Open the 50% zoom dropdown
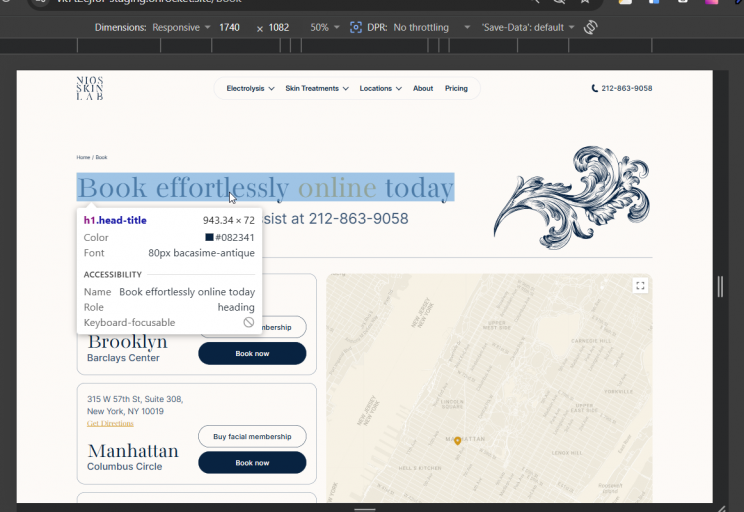Image resolution: width=744 pixels, height=512 pixels. [x=325, y=28]
